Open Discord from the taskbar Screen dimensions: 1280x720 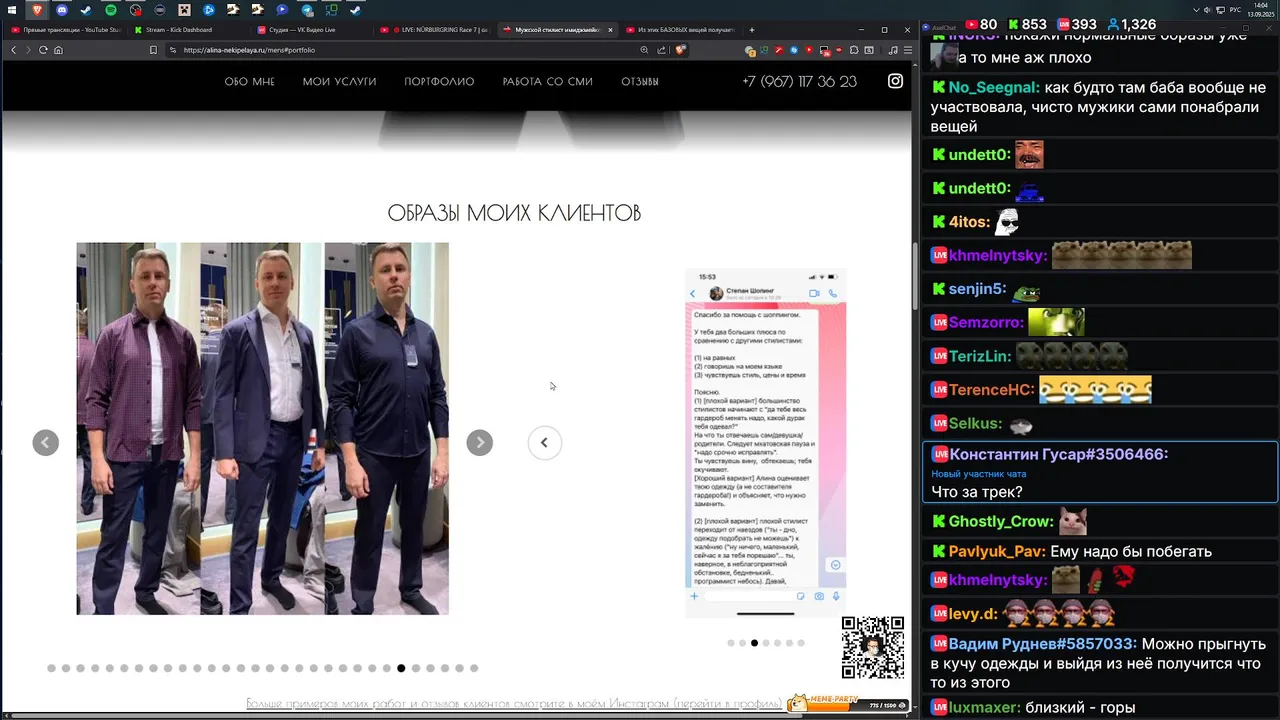pos(62,10)
